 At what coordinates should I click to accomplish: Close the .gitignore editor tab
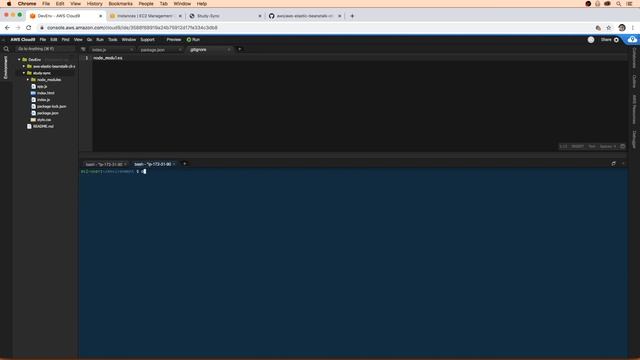tap(229, 50)
